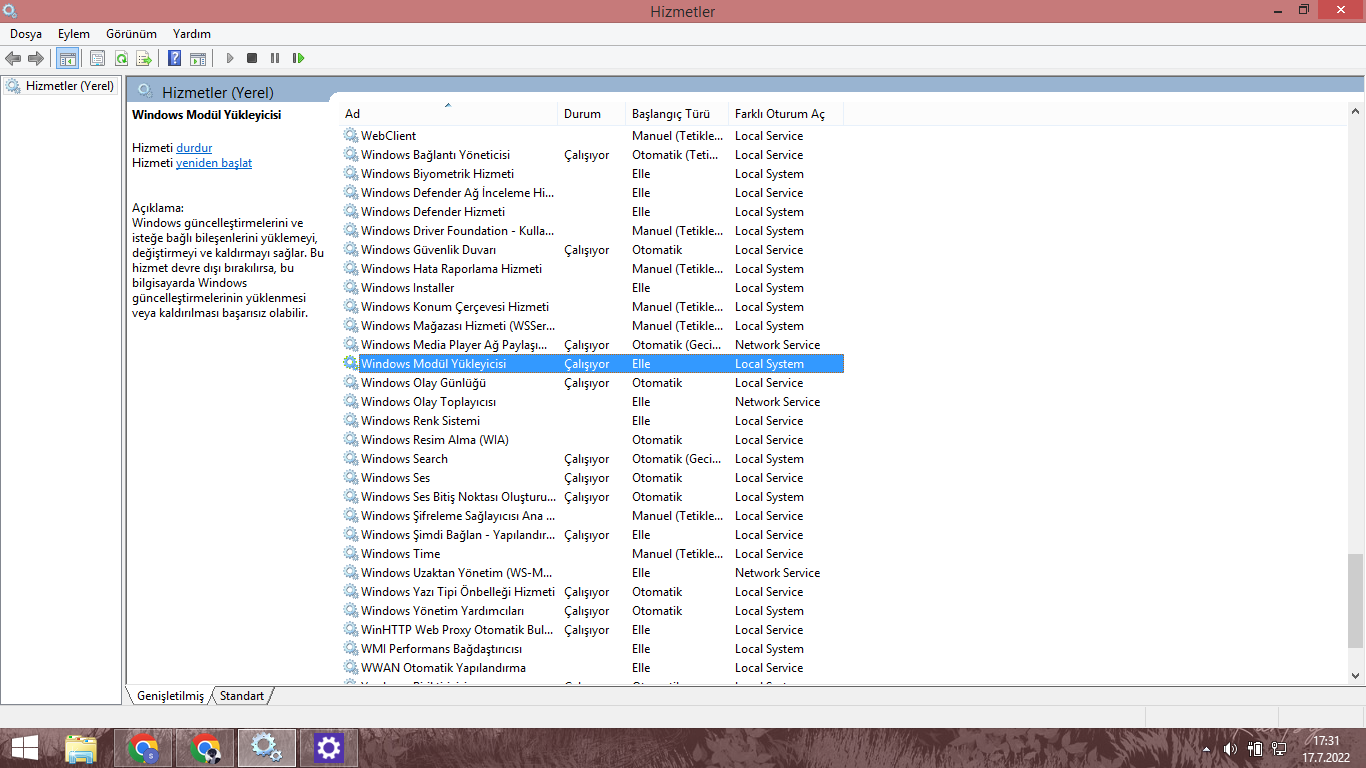Click the gear icon beside Windows Search

[351, 458]
